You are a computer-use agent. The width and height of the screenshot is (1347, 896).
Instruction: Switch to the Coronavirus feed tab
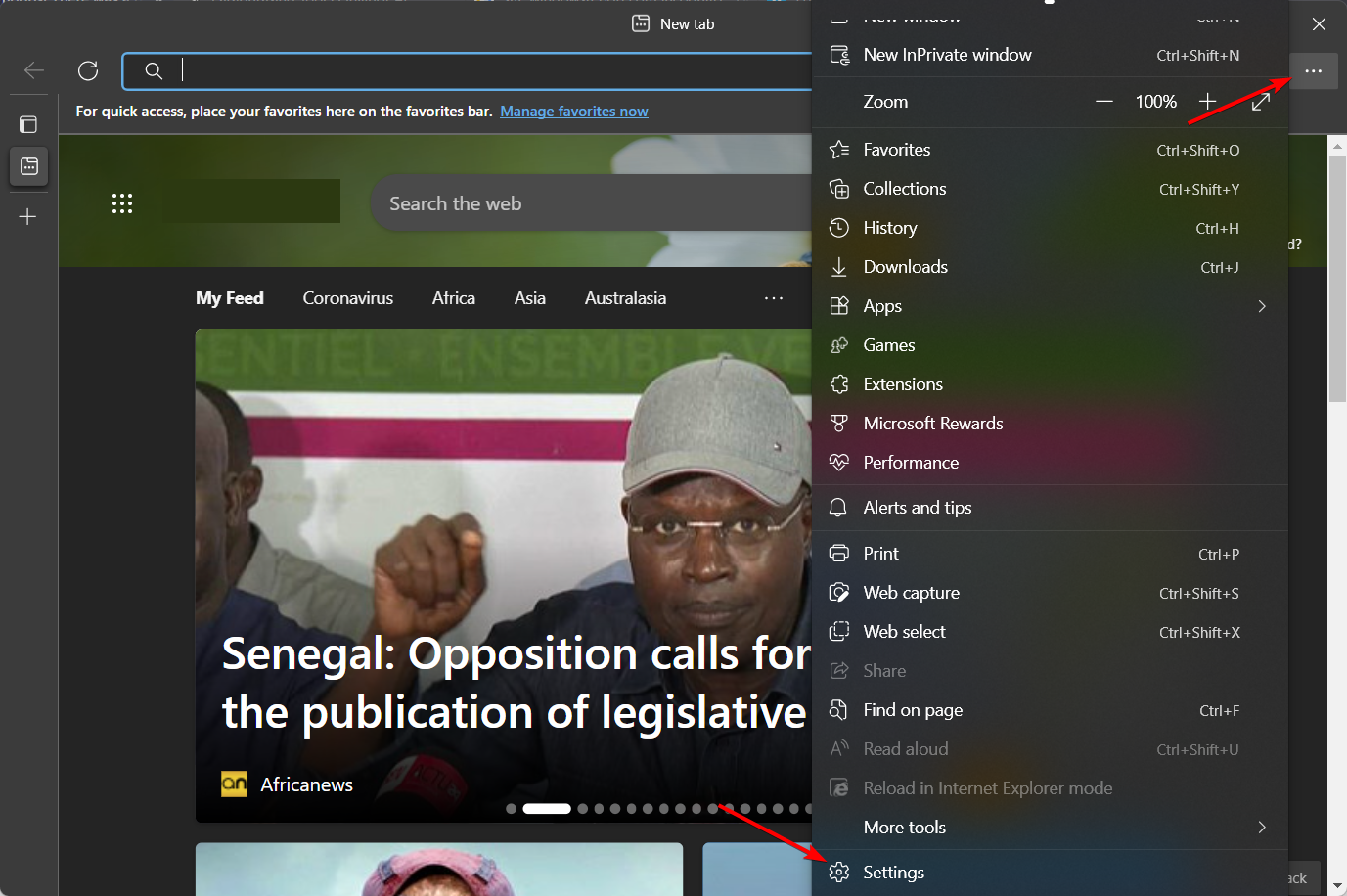(348, 298)
